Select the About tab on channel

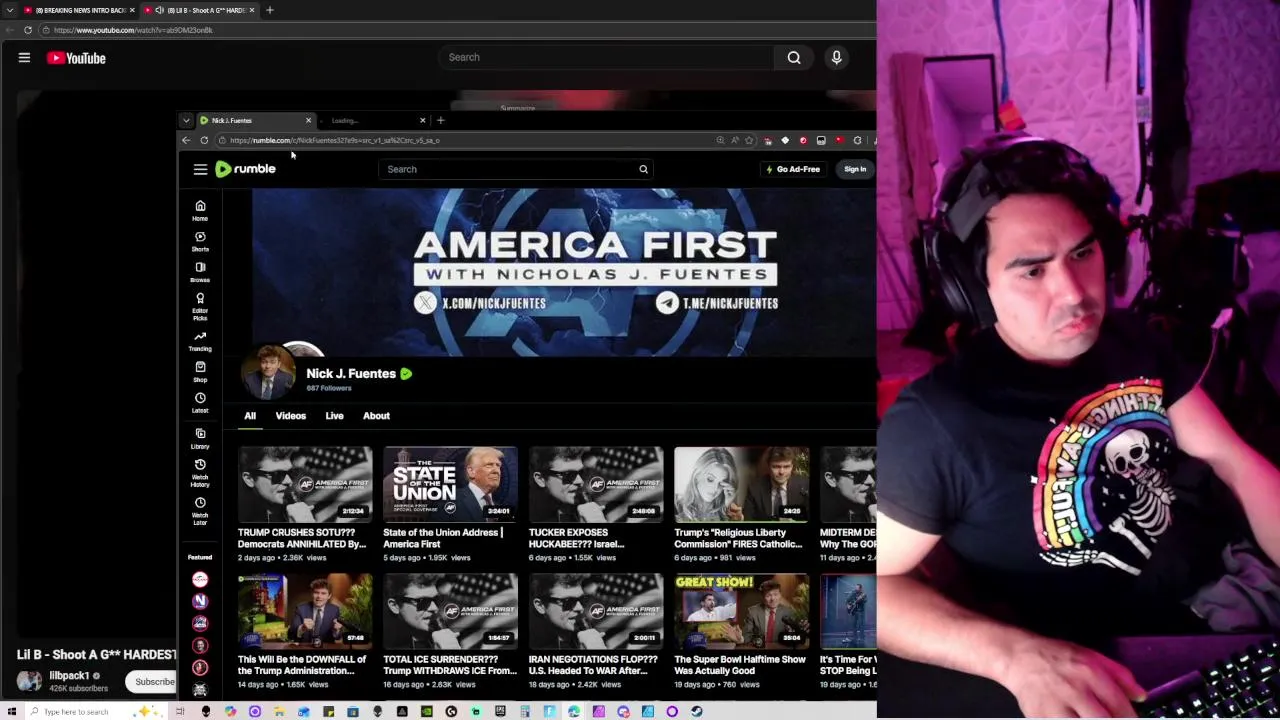pos(376,416)
